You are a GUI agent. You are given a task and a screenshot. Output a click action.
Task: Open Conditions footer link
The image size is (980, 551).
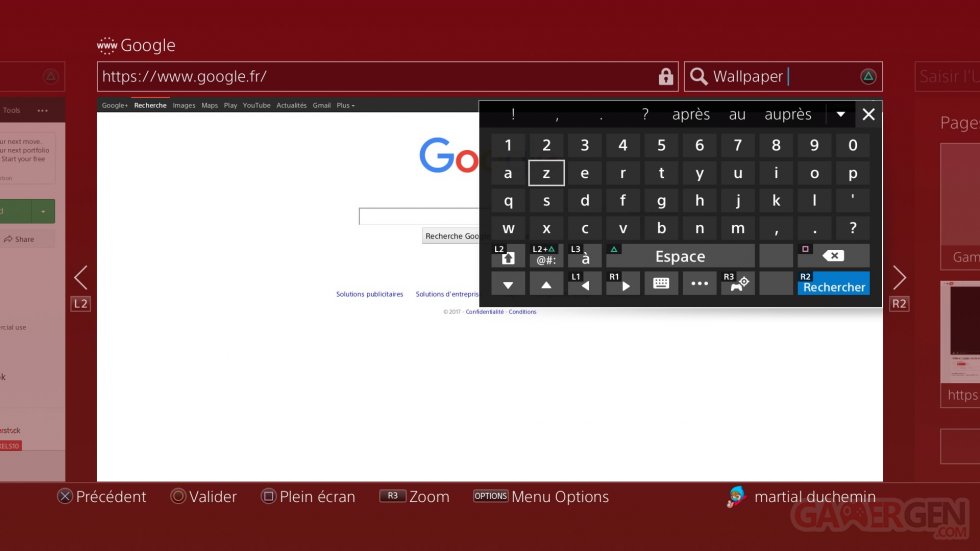pos(522,312)
